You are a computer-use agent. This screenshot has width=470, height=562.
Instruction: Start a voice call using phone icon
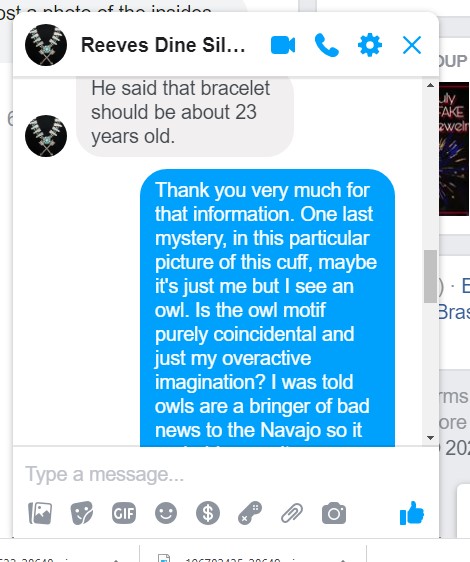coord(327,46)
